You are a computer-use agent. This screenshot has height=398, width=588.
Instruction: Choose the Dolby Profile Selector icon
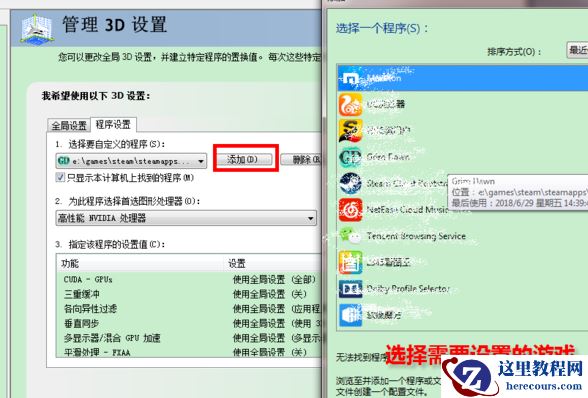point(351,289)
